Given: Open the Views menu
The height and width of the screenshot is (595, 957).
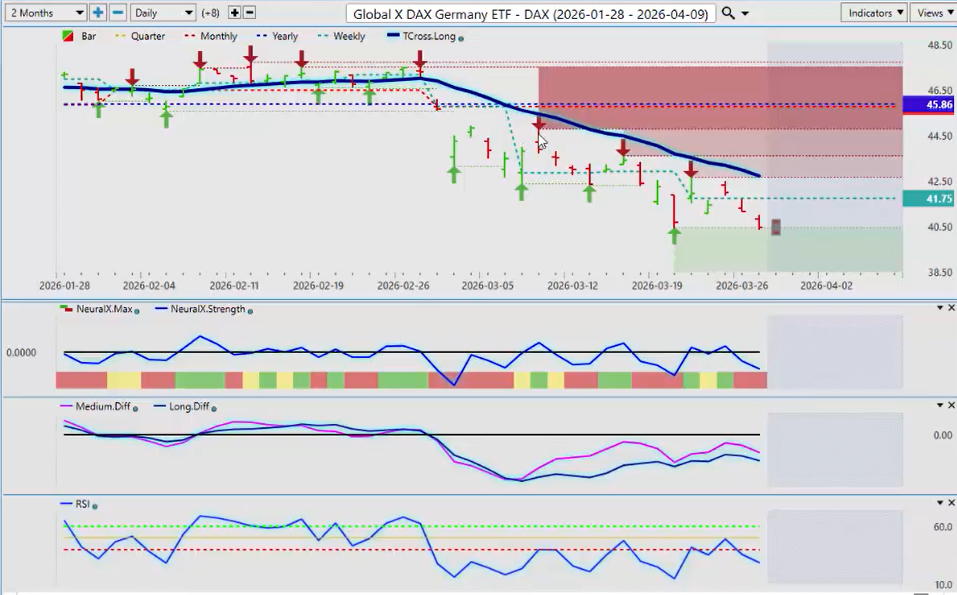Looking at the screenshot, I should point(933,13).
